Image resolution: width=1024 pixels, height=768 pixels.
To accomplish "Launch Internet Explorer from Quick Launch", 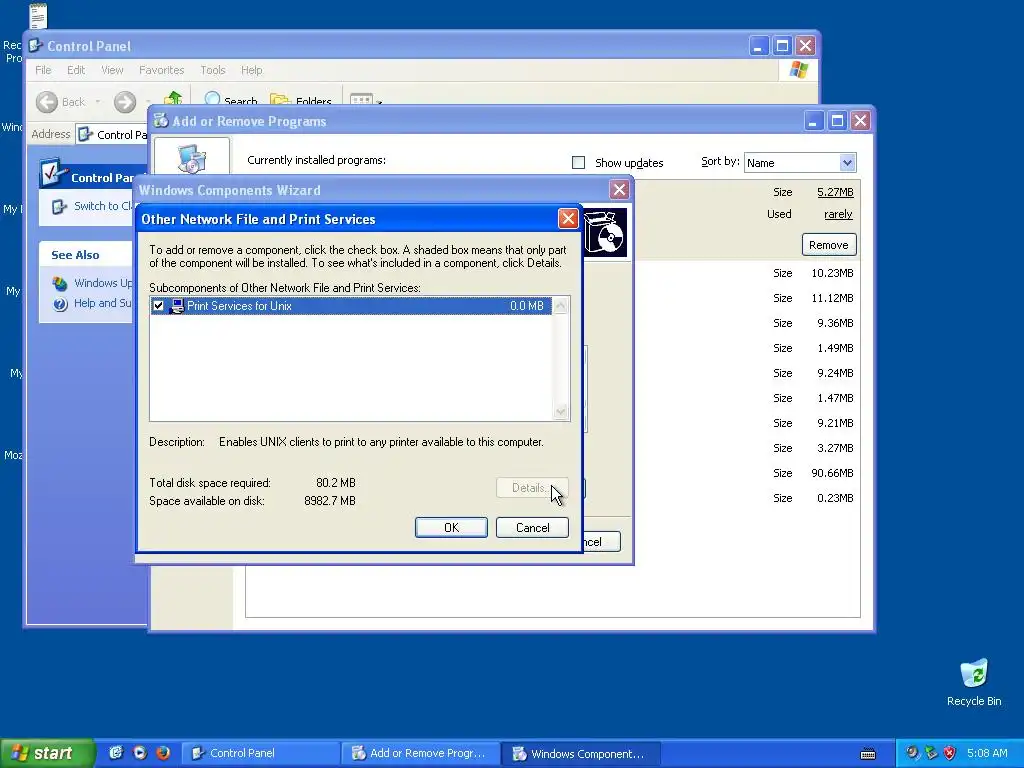I will click(116, 752).
